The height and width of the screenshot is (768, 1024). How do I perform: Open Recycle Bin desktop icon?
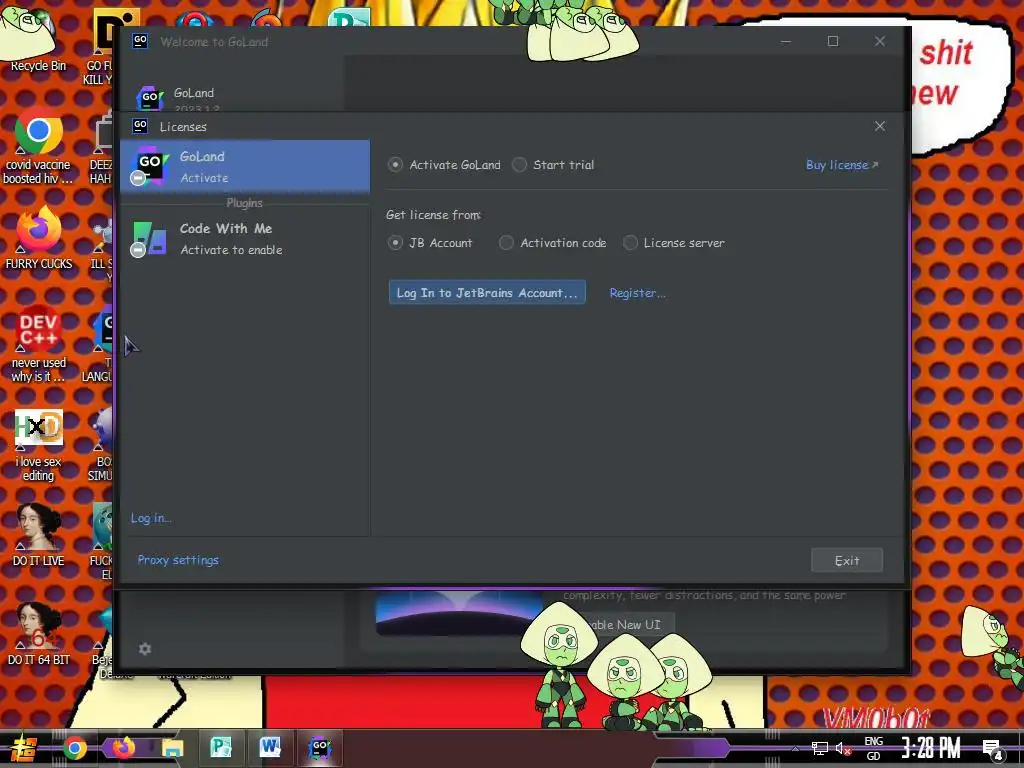click(x=38, y=37)
